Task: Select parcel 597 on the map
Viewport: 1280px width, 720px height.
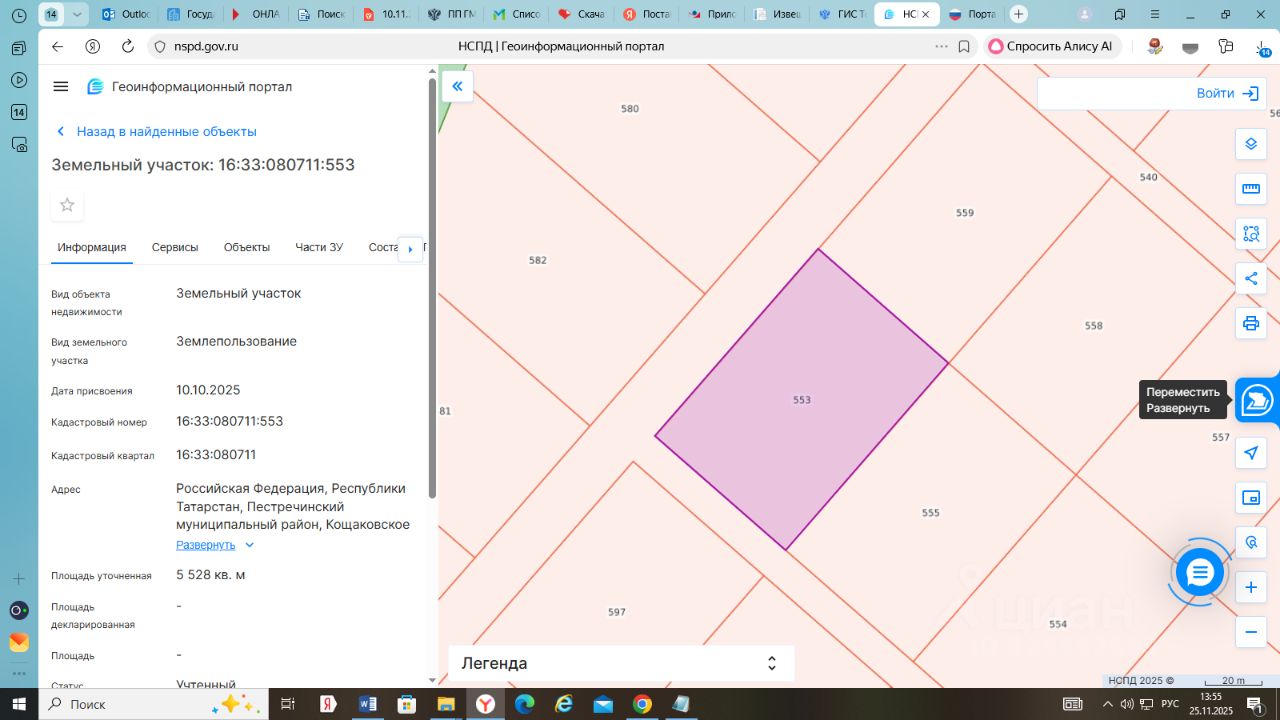Action: (617, 612)
